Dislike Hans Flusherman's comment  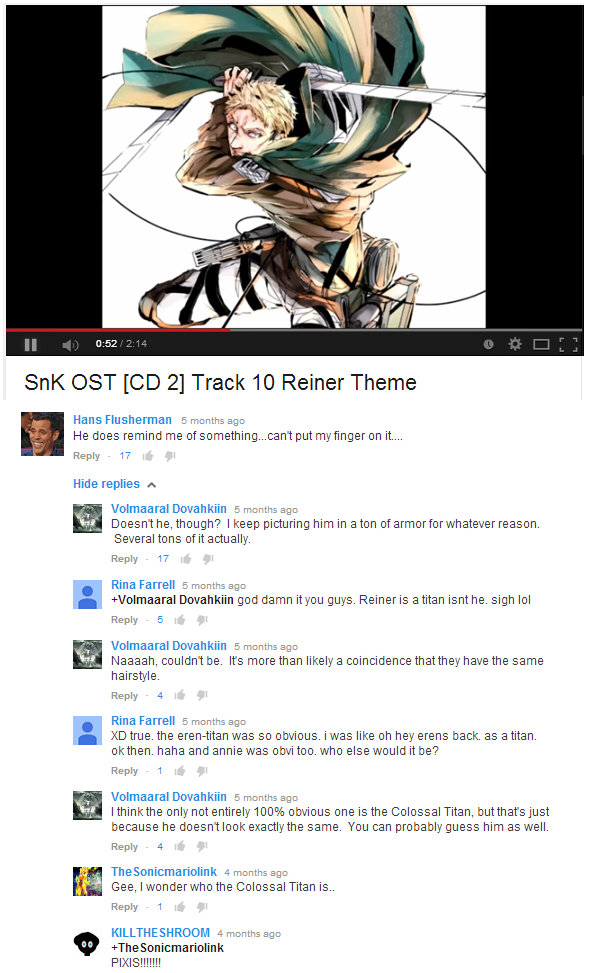point(170,456)
